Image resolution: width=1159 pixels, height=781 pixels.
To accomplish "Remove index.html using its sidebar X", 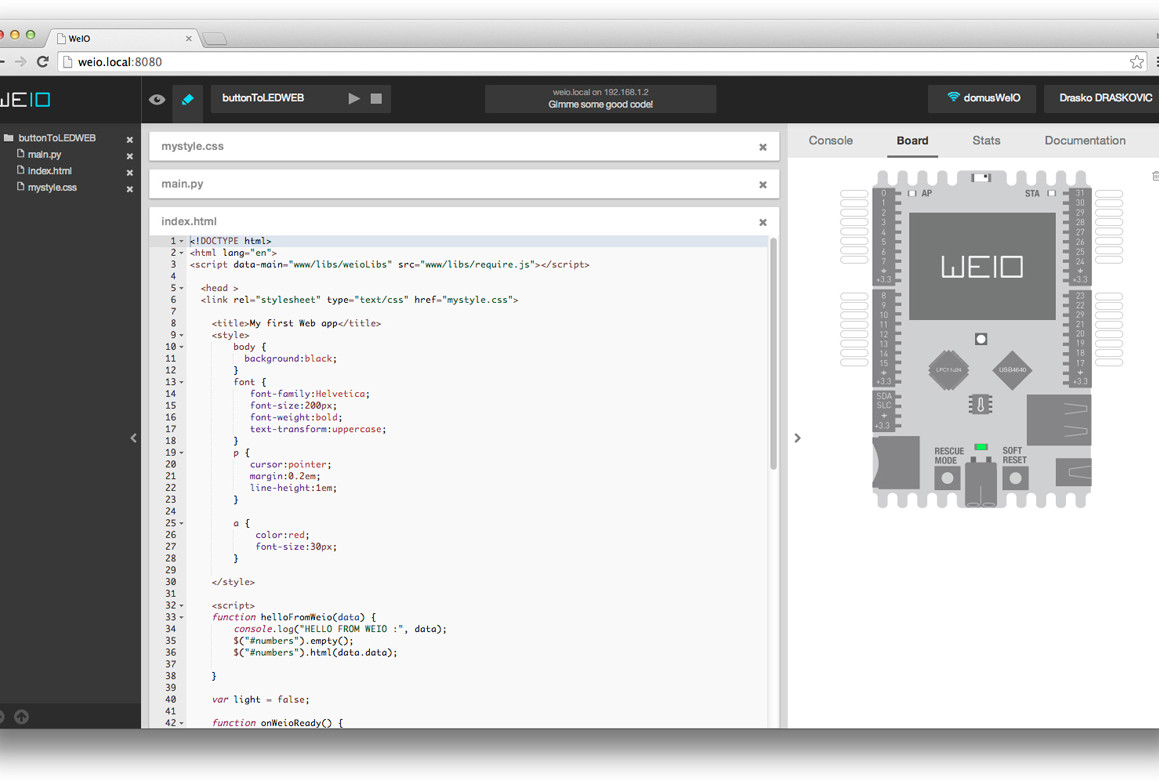I will 129,172.
